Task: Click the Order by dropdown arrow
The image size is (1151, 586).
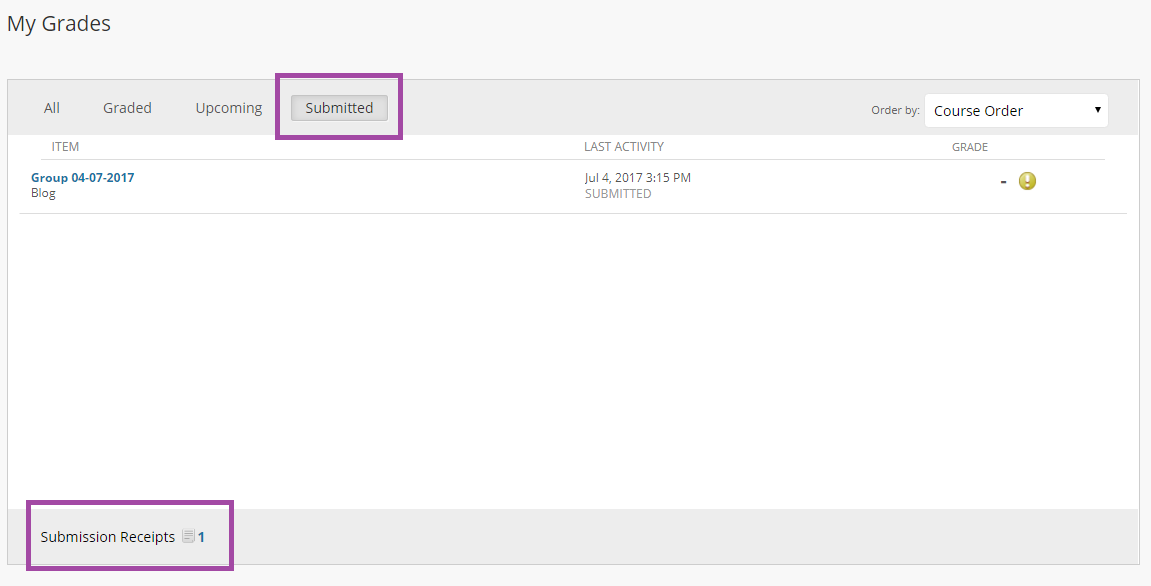Action: click(1097, 110)
